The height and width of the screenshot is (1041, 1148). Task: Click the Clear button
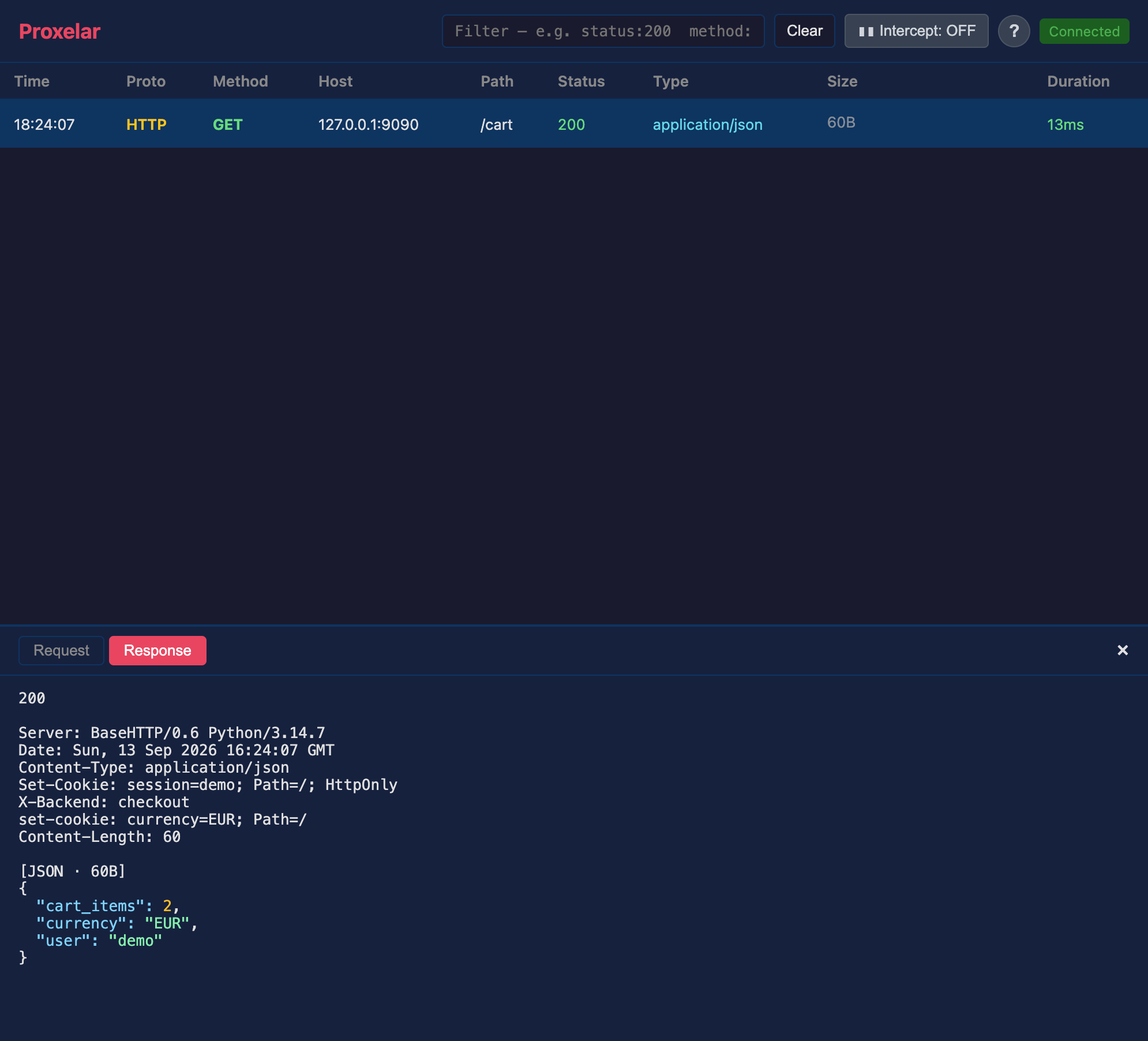(x=804, y=31)
